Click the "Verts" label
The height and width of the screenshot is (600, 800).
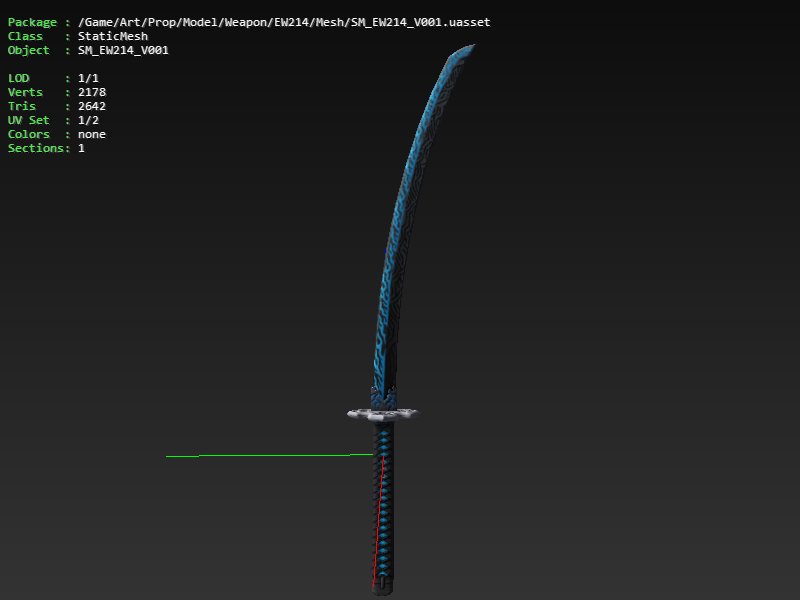[25, 92]
